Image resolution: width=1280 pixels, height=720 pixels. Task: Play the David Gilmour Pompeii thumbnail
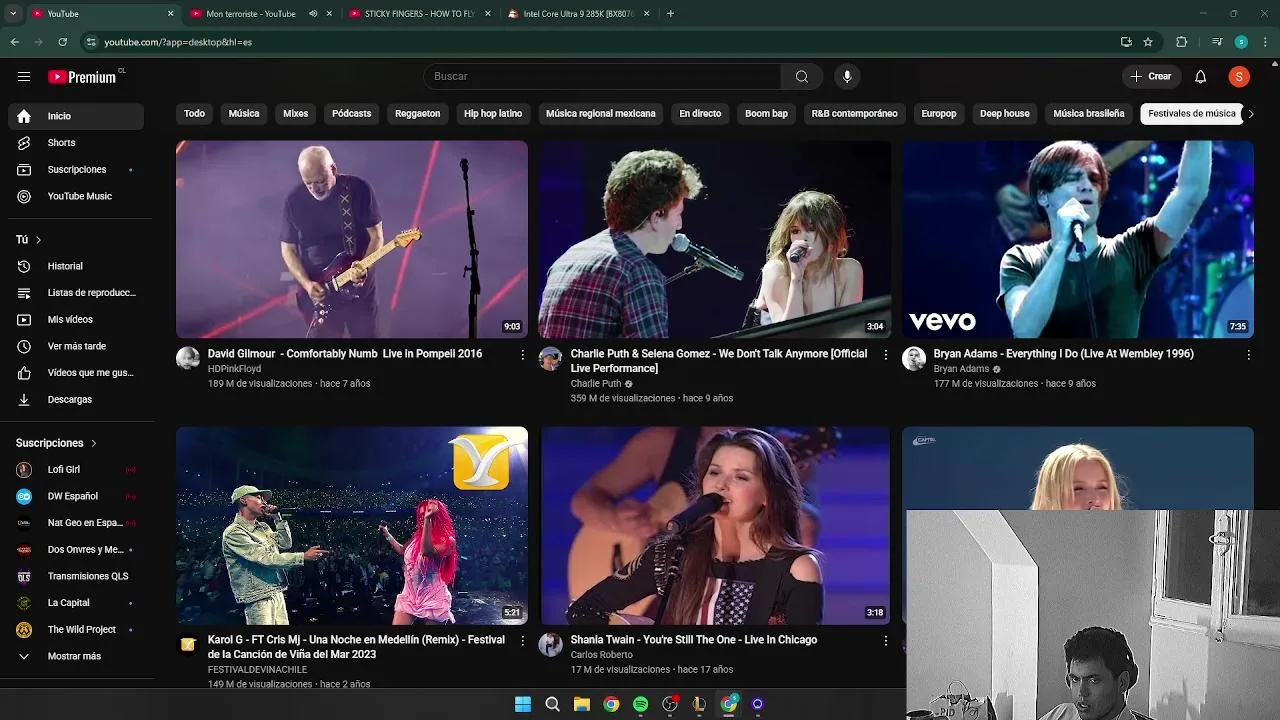(352, 239)
